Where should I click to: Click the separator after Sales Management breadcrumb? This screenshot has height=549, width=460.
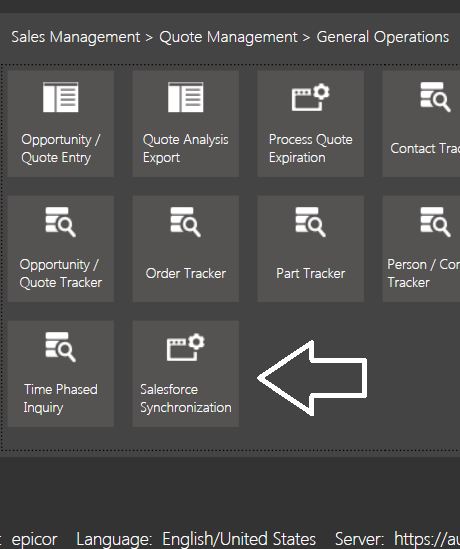[149, 38]
